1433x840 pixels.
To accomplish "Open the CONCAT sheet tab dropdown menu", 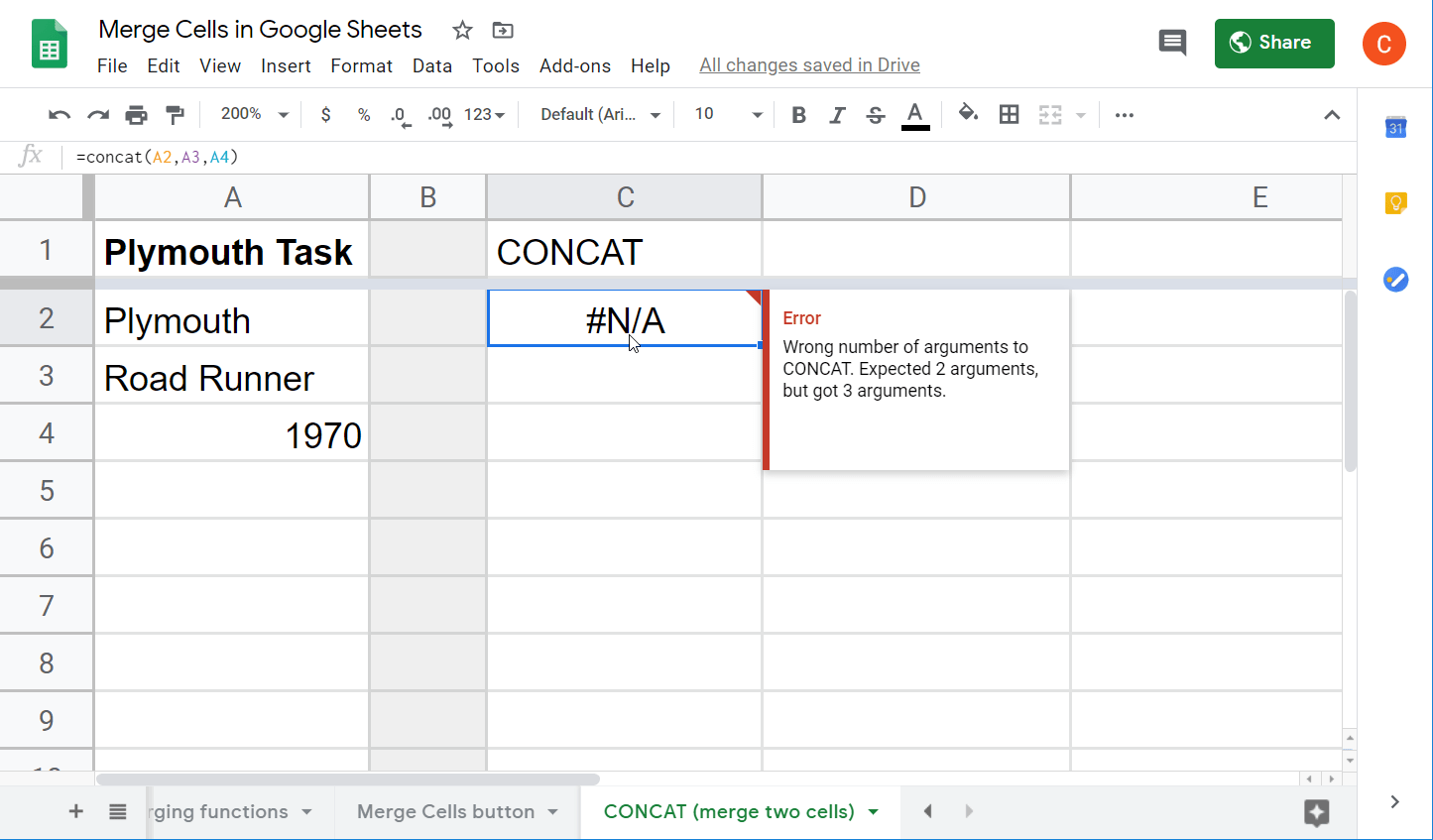I will tap(872, 811).
